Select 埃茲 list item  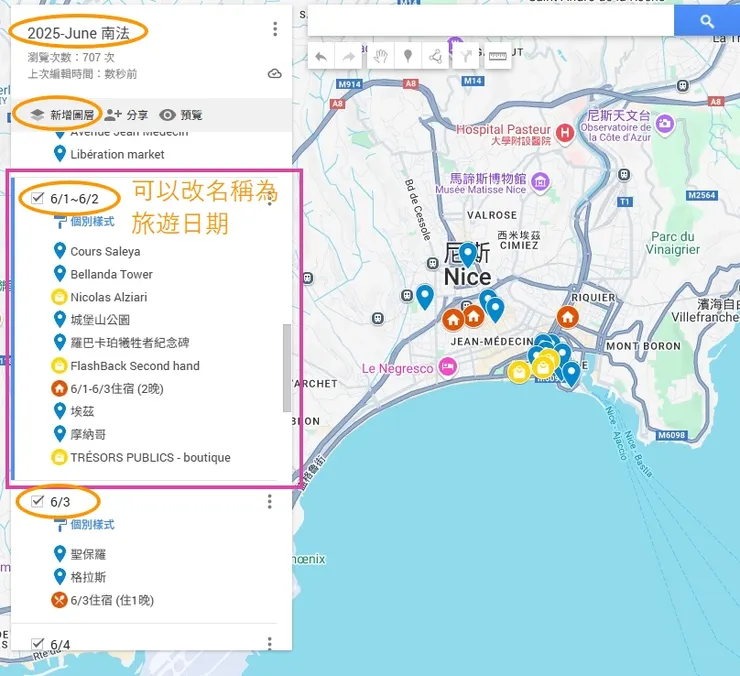pyautogui.click(x=82, y=411)
